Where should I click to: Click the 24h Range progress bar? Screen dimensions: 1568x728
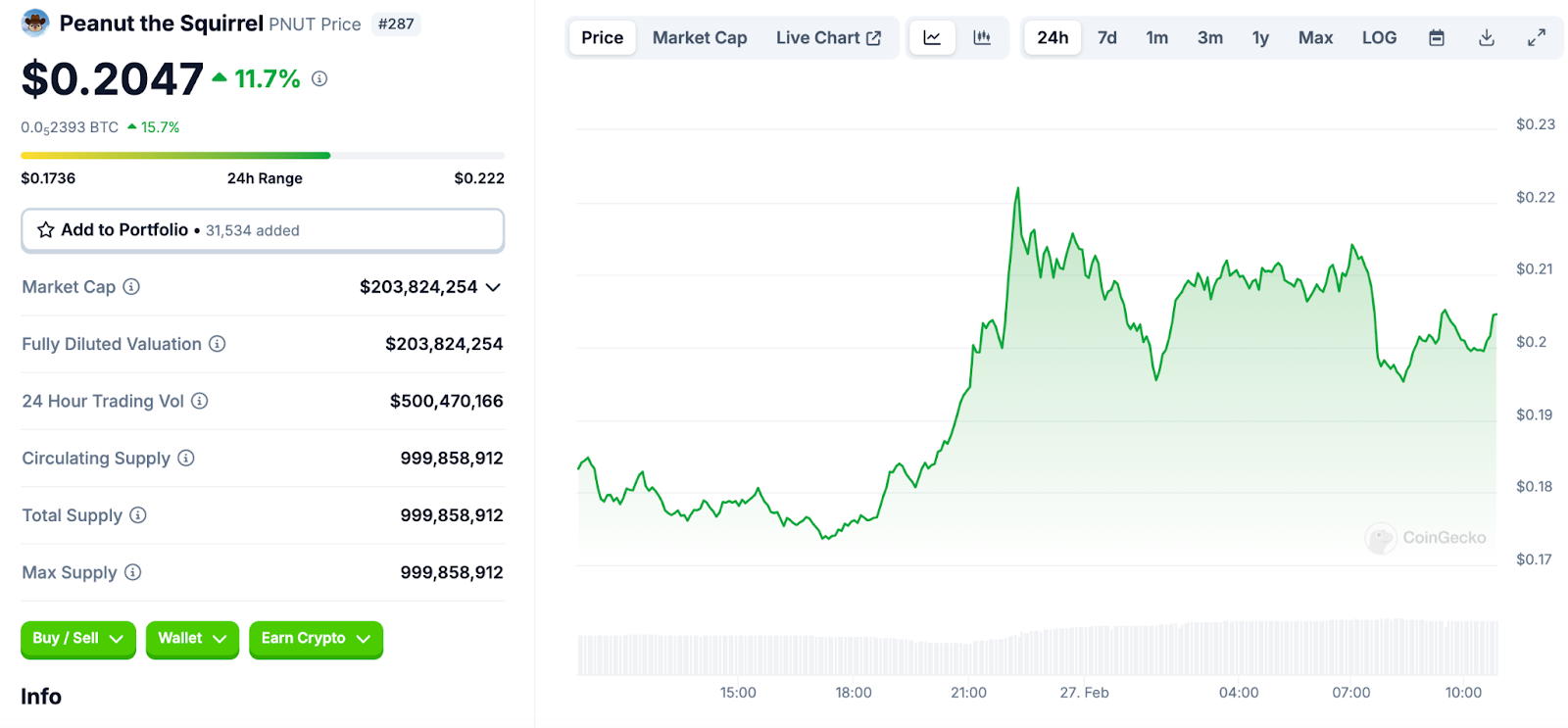point(263,155)
